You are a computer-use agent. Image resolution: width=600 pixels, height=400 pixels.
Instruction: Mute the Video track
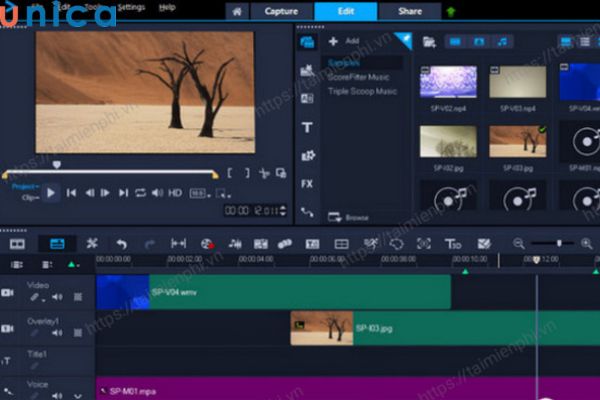click(x=57, y=297)
